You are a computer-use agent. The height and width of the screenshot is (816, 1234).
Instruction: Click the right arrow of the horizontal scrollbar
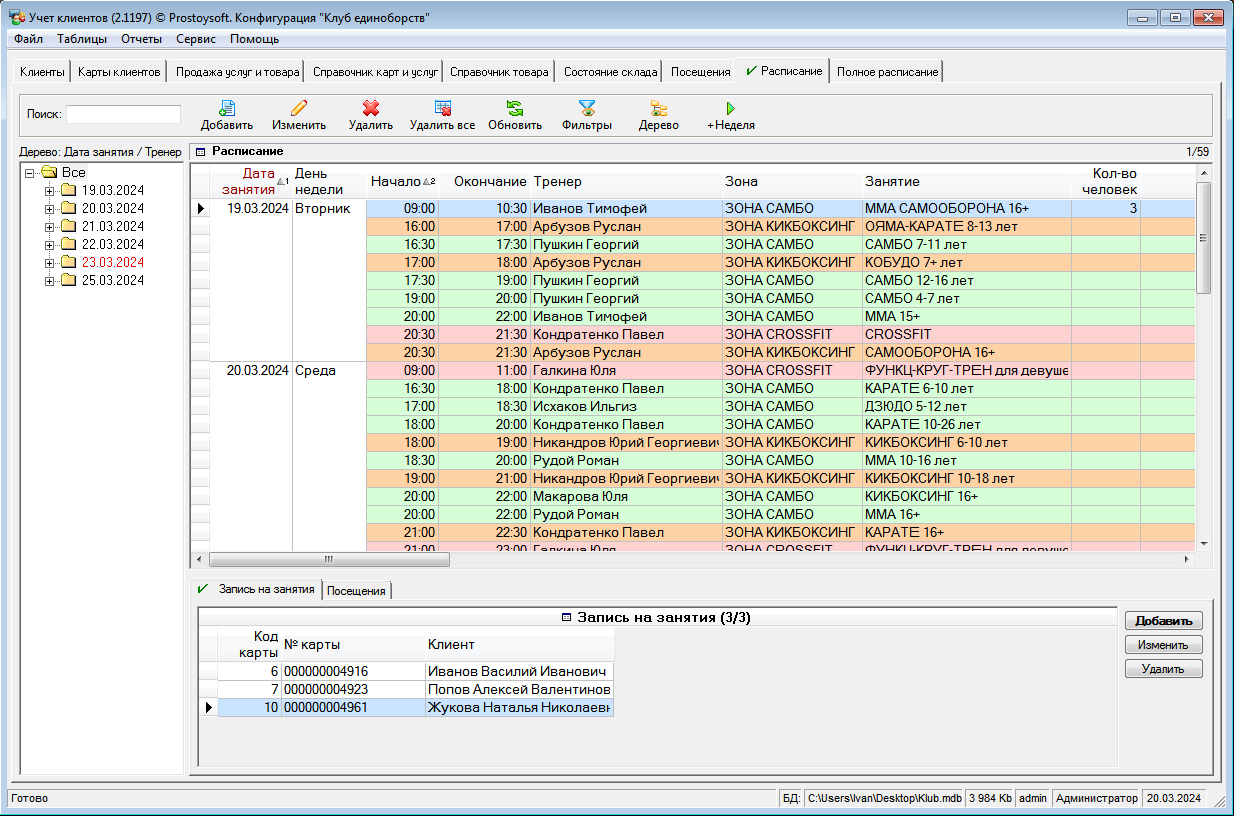tap(1187, 560)
